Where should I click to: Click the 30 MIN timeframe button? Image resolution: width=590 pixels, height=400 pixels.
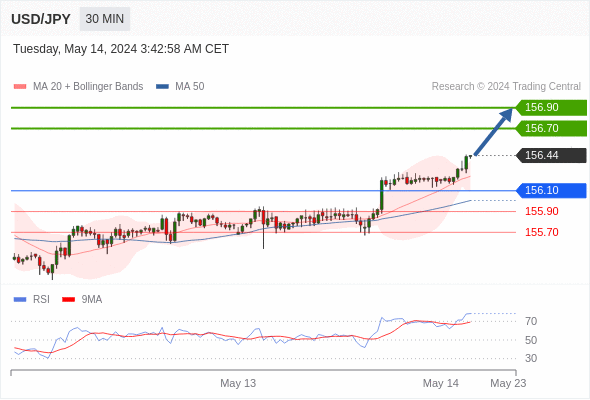coord(105,19)
